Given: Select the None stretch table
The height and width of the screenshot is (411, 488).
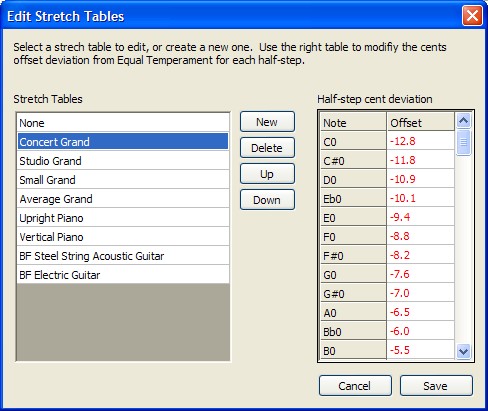Looking at the screenshot, I should point(123,123).
